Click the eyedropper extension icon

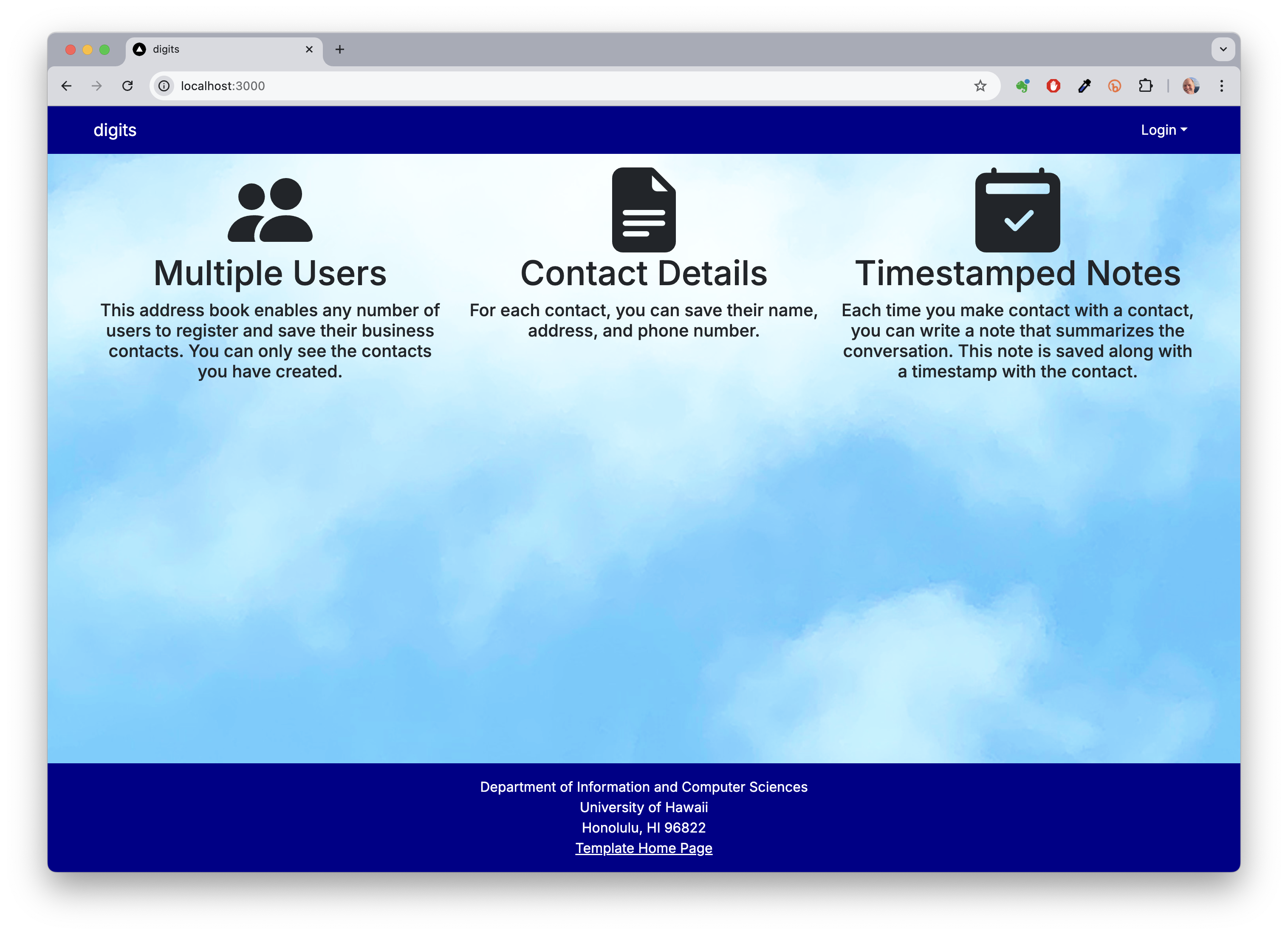(x=1084, y=86)
